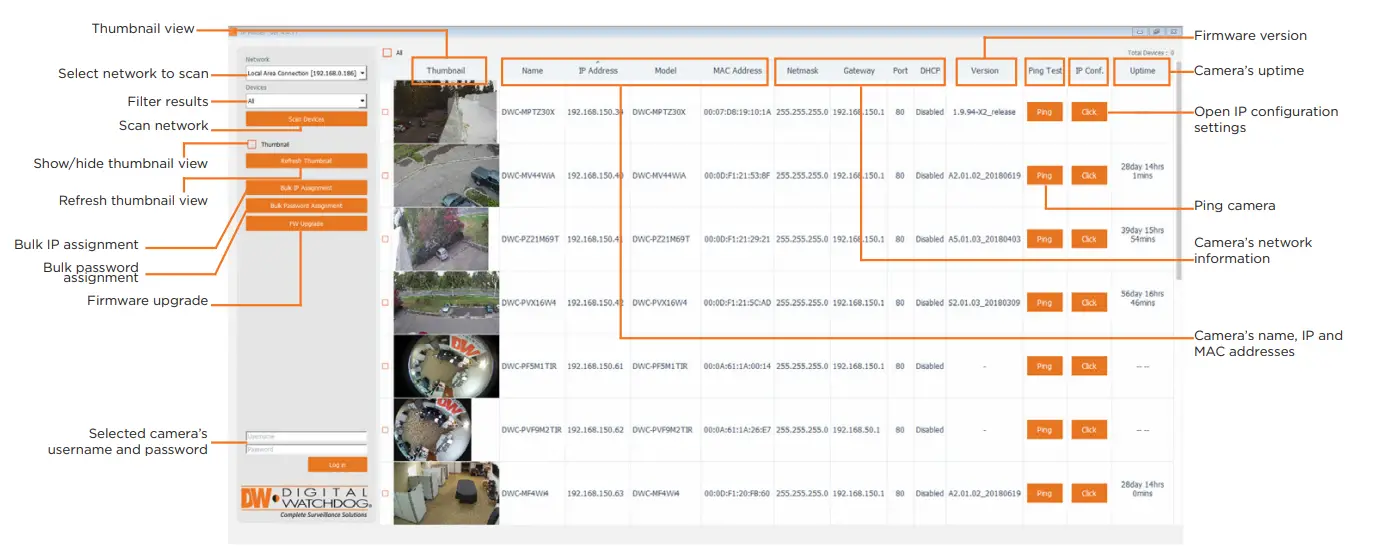Select MAC address 00:0A:61:1A:00:14
Image resolution: width=1373 pixels, height=554 pixels.
point(737,366)
